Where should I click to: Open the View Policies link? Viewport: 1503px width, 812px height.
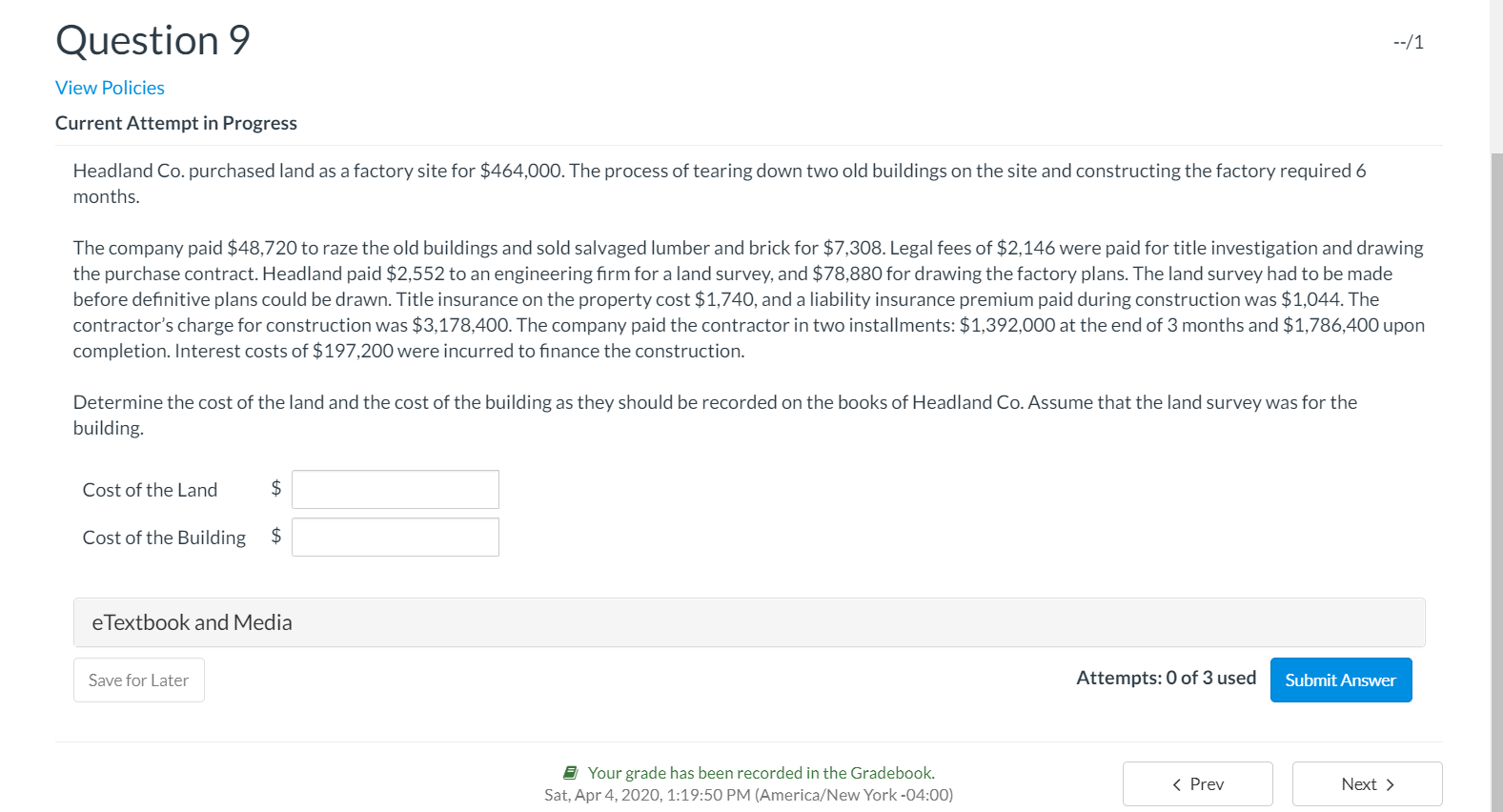(109, 87)
